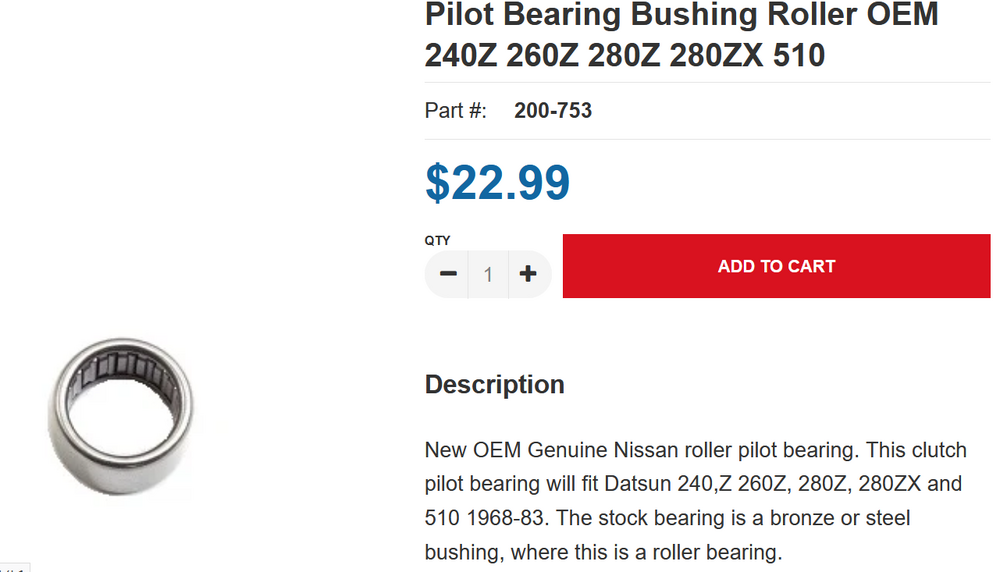
Task: Decrease quantity with the minus button
Action: (447, 274)
